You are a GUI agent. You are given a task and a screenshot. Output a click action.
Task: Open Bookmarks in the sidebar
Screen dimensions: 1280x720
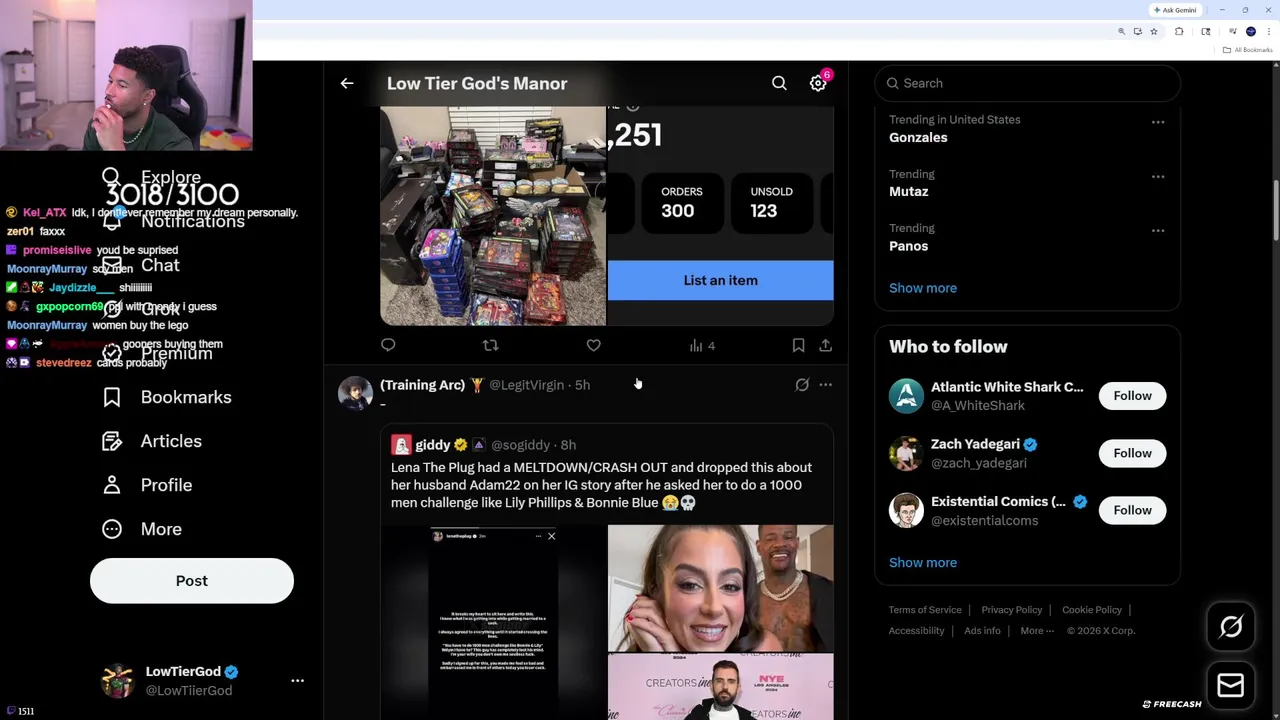pos(167,397)
